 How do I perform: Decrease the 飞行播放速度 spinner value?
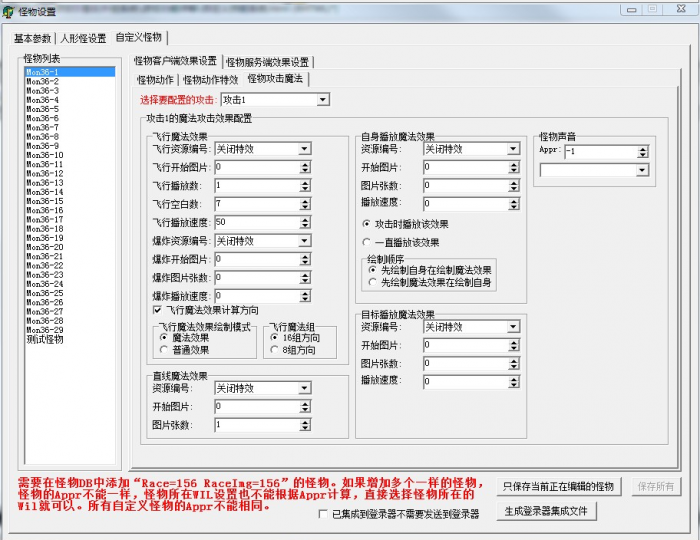click(x=305, y=225)
